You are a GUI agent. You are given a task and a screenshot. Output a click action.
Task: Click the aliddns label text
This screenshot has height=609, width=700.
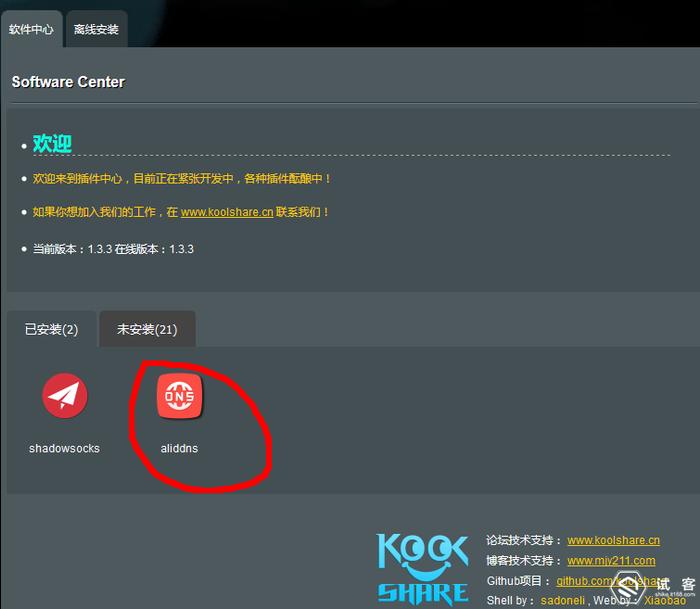click(x=179, y=448)
